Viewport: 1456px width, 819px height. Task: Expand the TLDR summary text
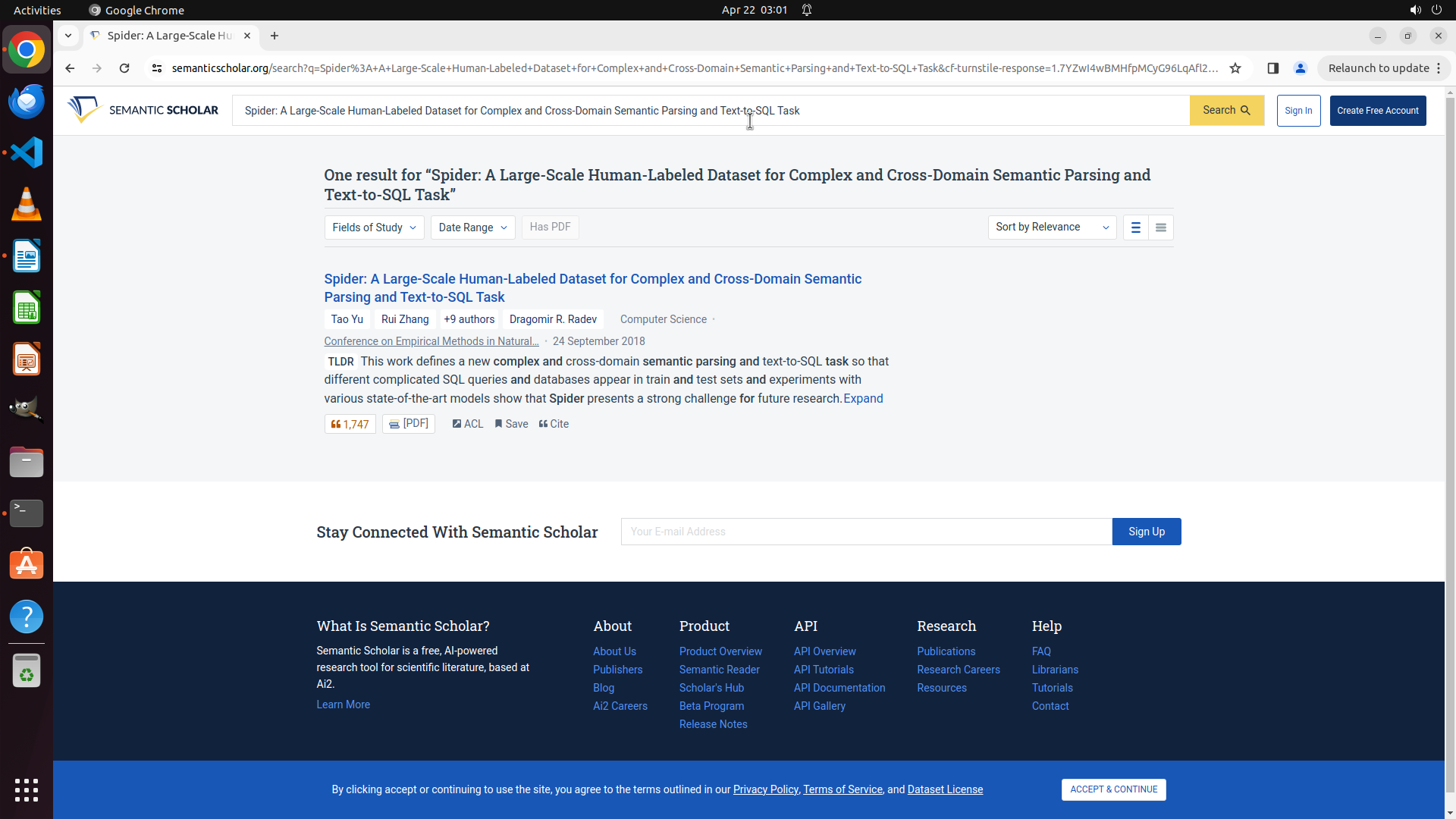tap(863, 399)
